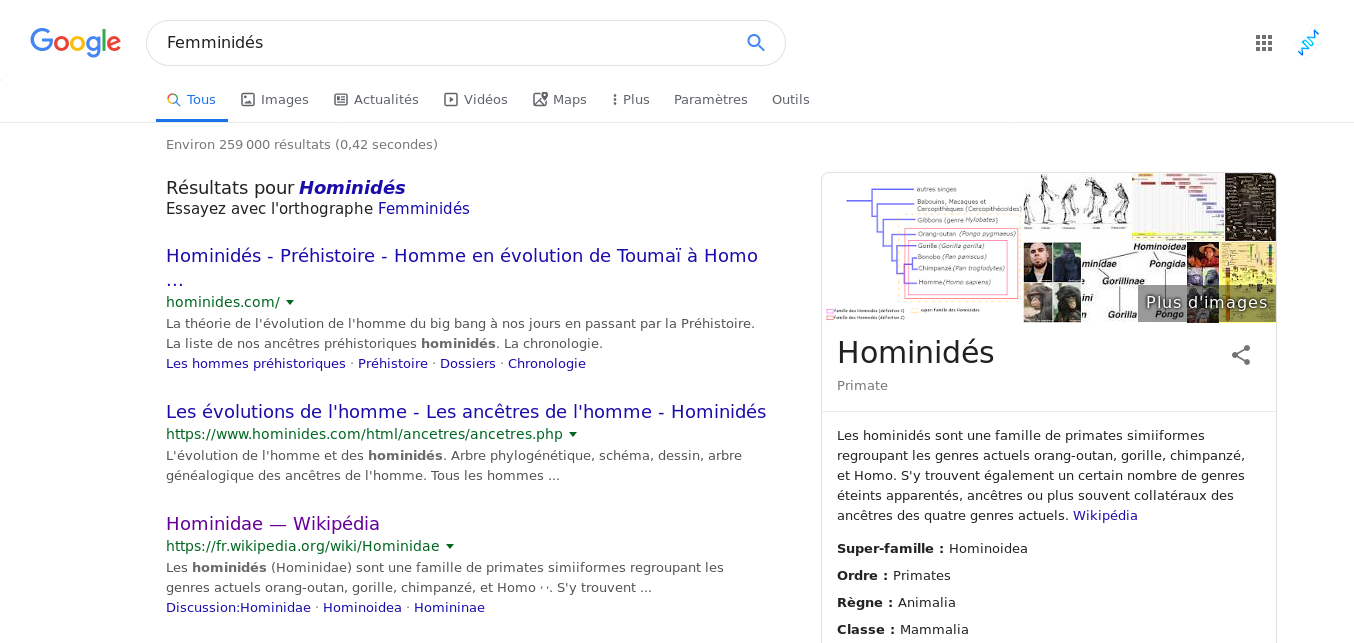This screenshot has height=643, width=1354.
Task: Open the Actualités news tab
Action: [376, 100]
